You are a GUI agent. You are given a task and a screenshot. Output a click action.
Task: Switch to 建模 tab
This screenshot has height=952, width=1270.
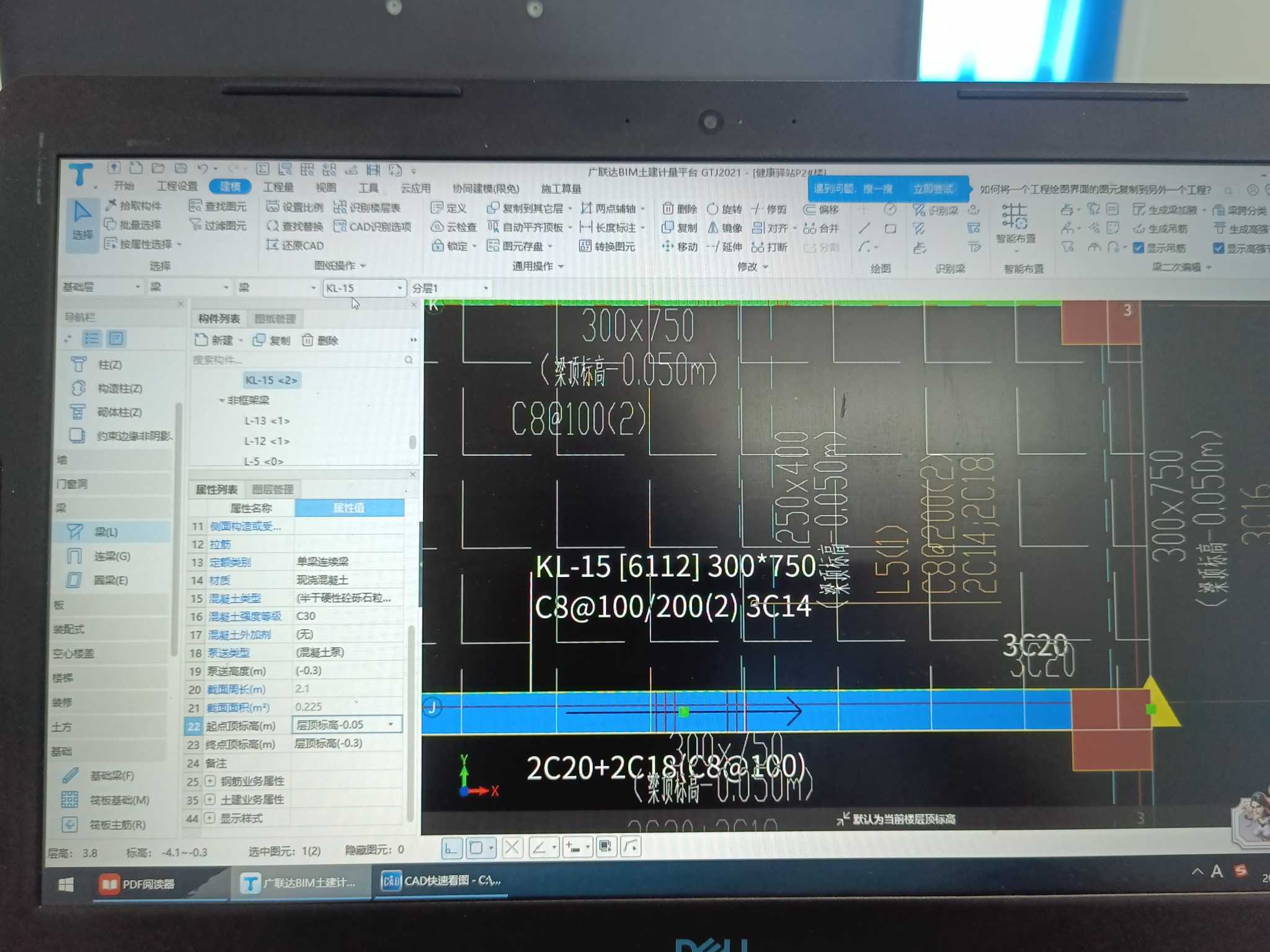(229, 187)
